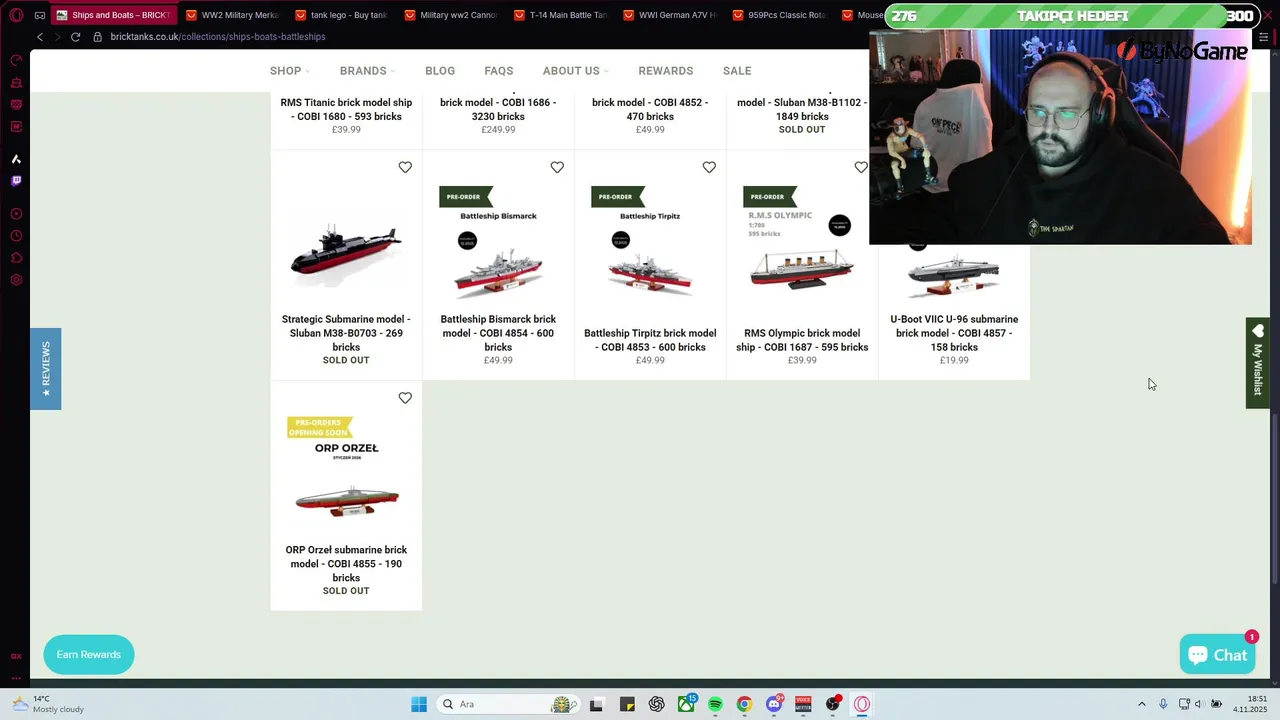Open Google Chrome from taskbar
This screenshot has width=1280, height=720.
(x=744, y=704)
